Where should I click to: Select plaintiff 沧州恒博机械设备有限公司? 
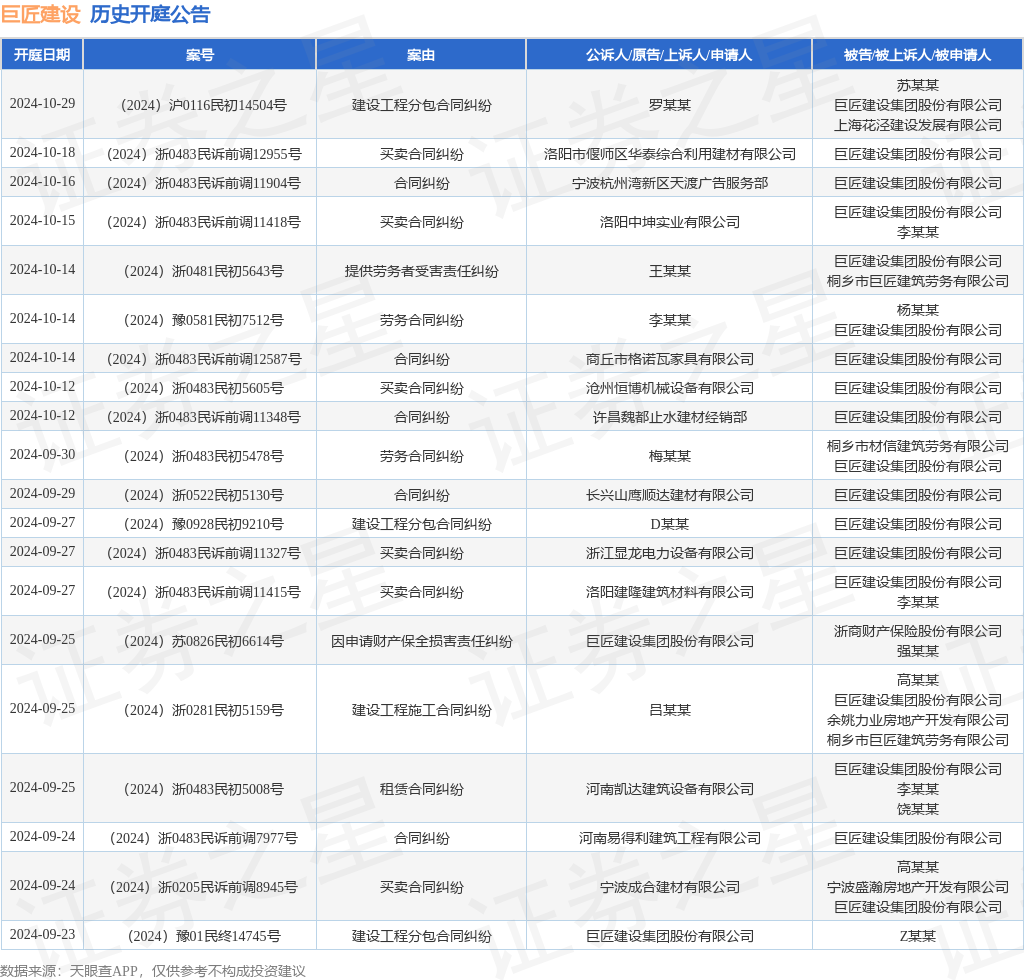pos(669,389)
